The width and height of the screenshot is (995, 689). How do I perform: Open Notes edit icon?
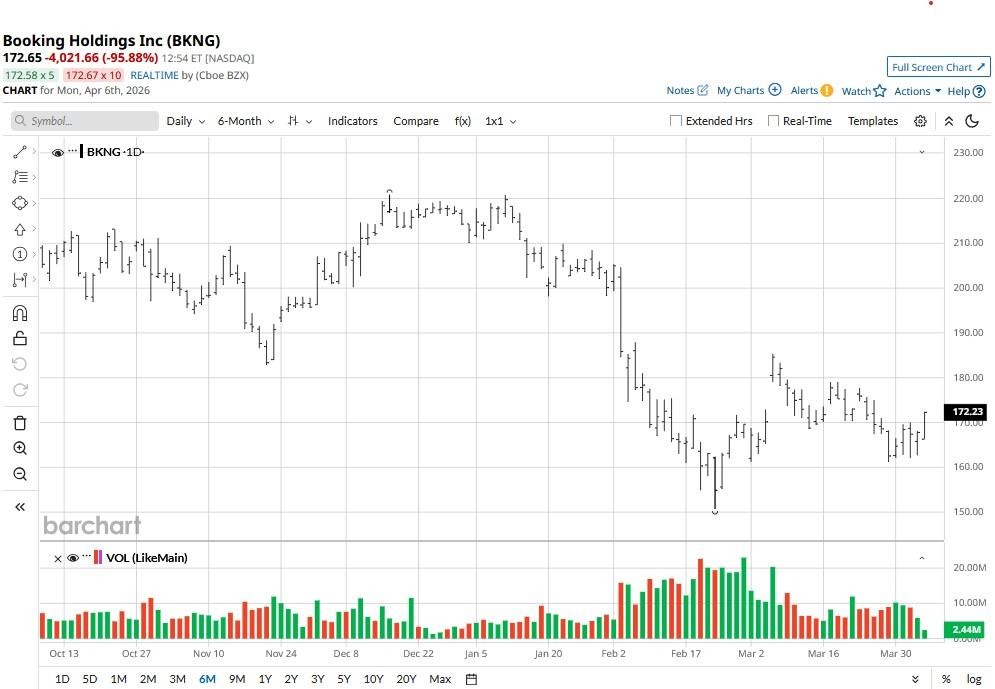tap(702, 90)
